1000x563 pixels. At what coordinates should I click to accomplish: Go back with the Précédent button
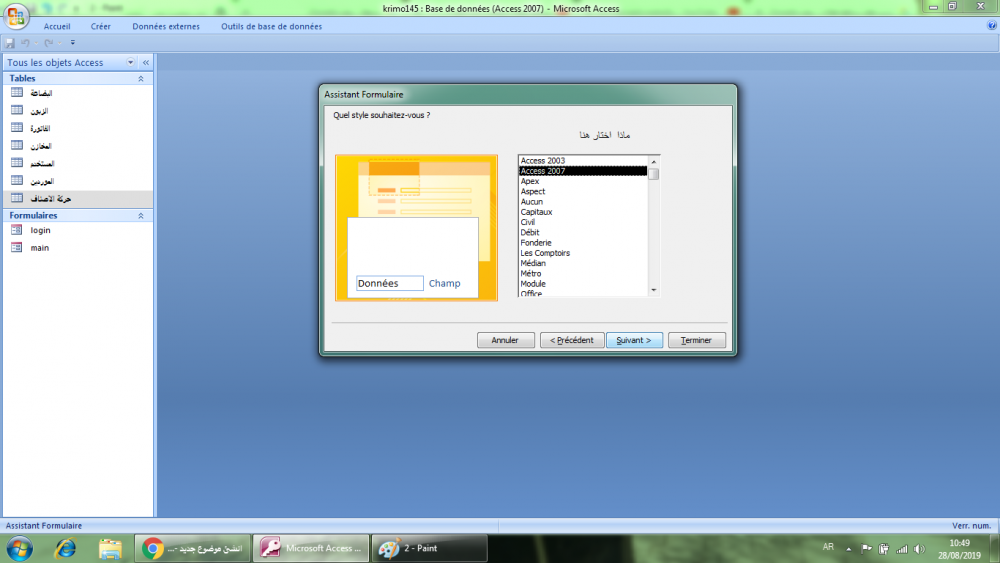[x=571, y=340]
